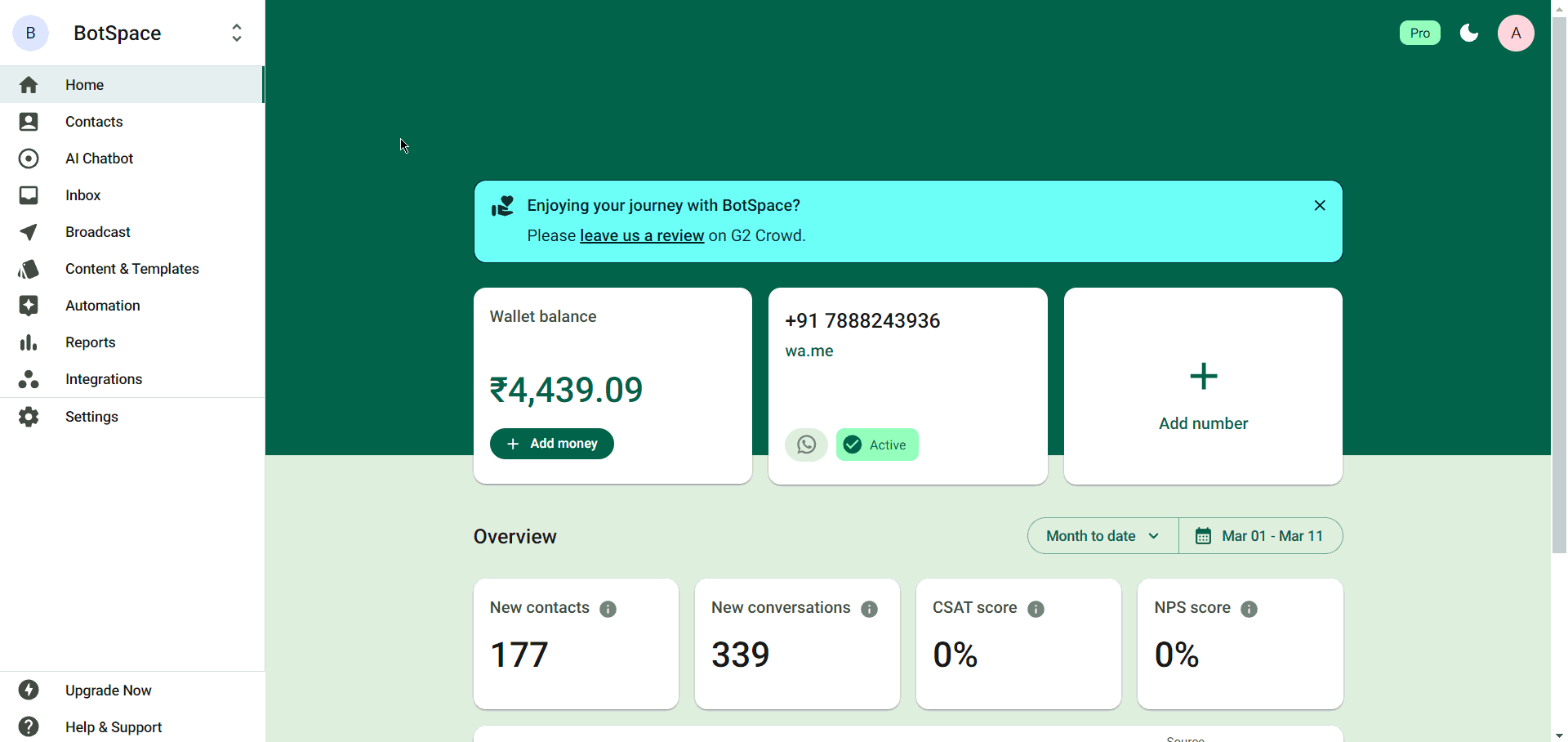The height and width of the screenshot is (742, 1568).
Task: Open the BotSpace workspace switcher arrows
Action: coord(237,33)
